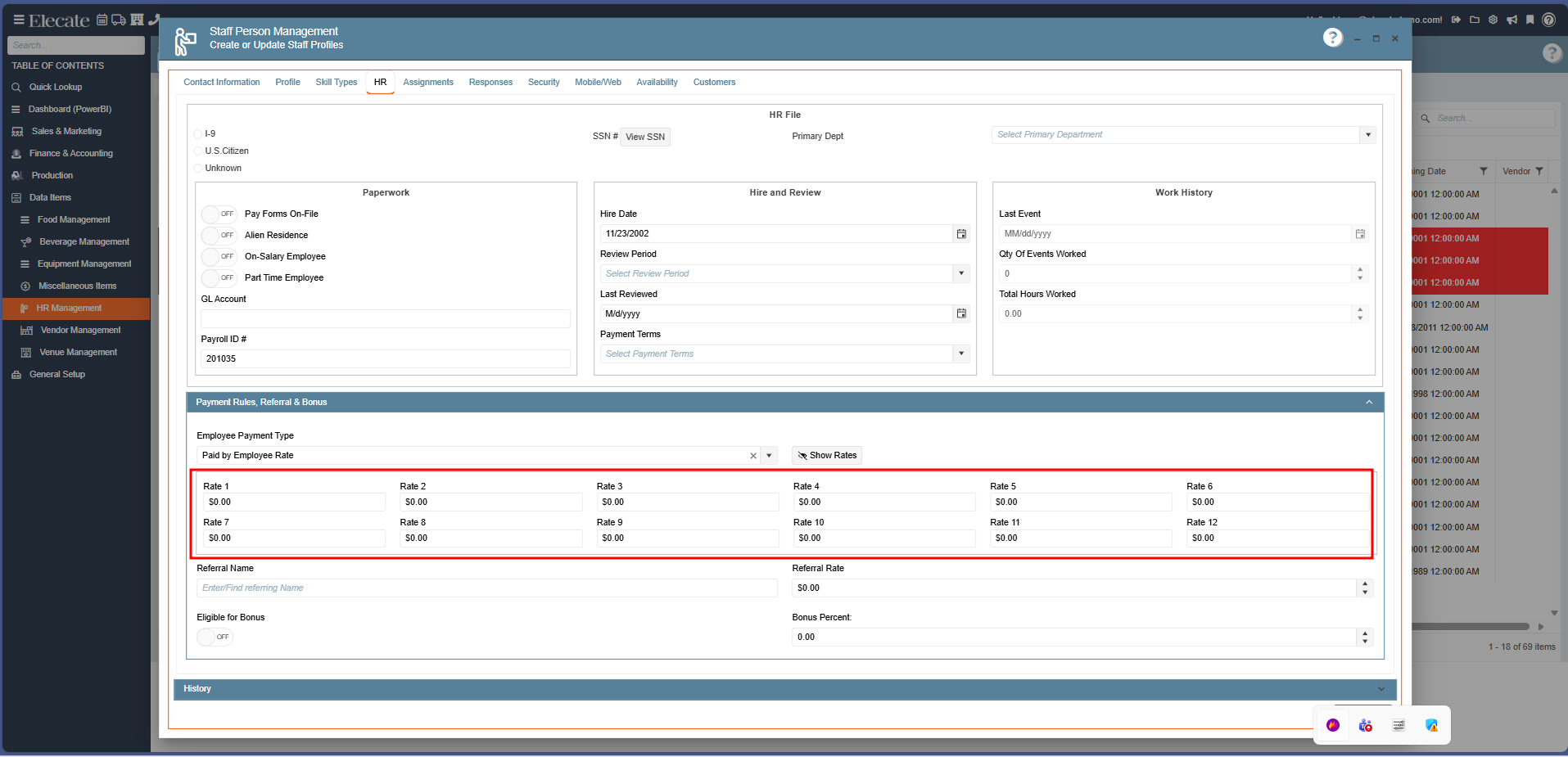This screenshot has height=757, width=1568.
Task: Click the Last Reviewed calendar icon
Action: click(961, 314)
